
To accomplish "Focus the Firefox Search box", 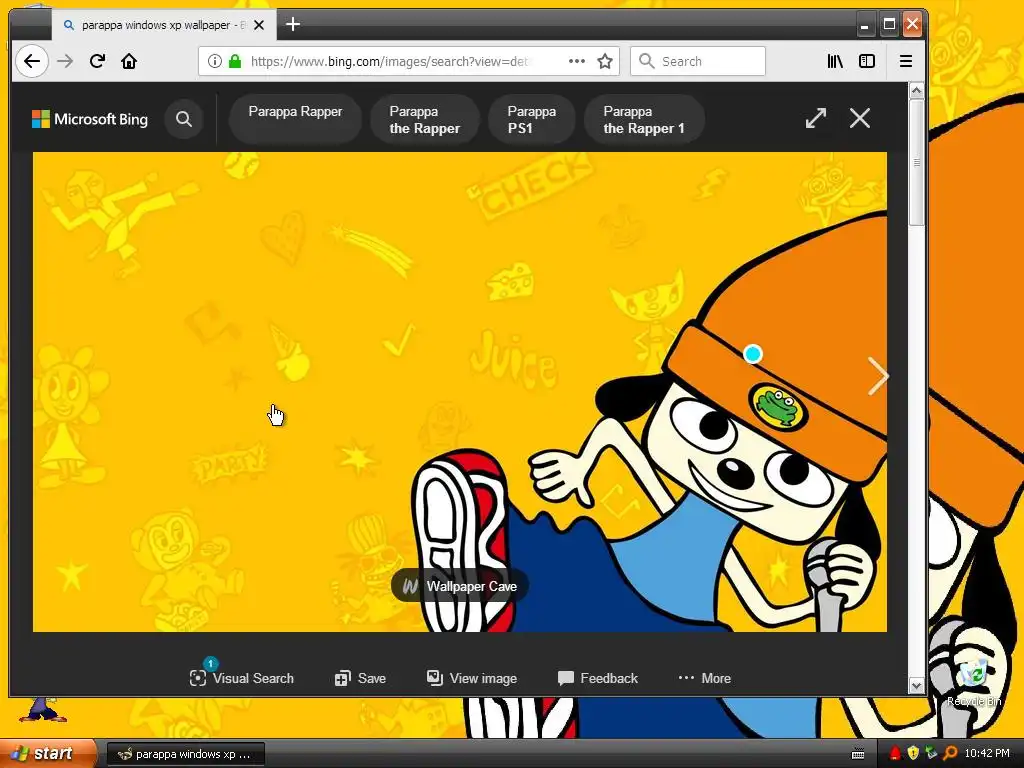I will 697,61.
